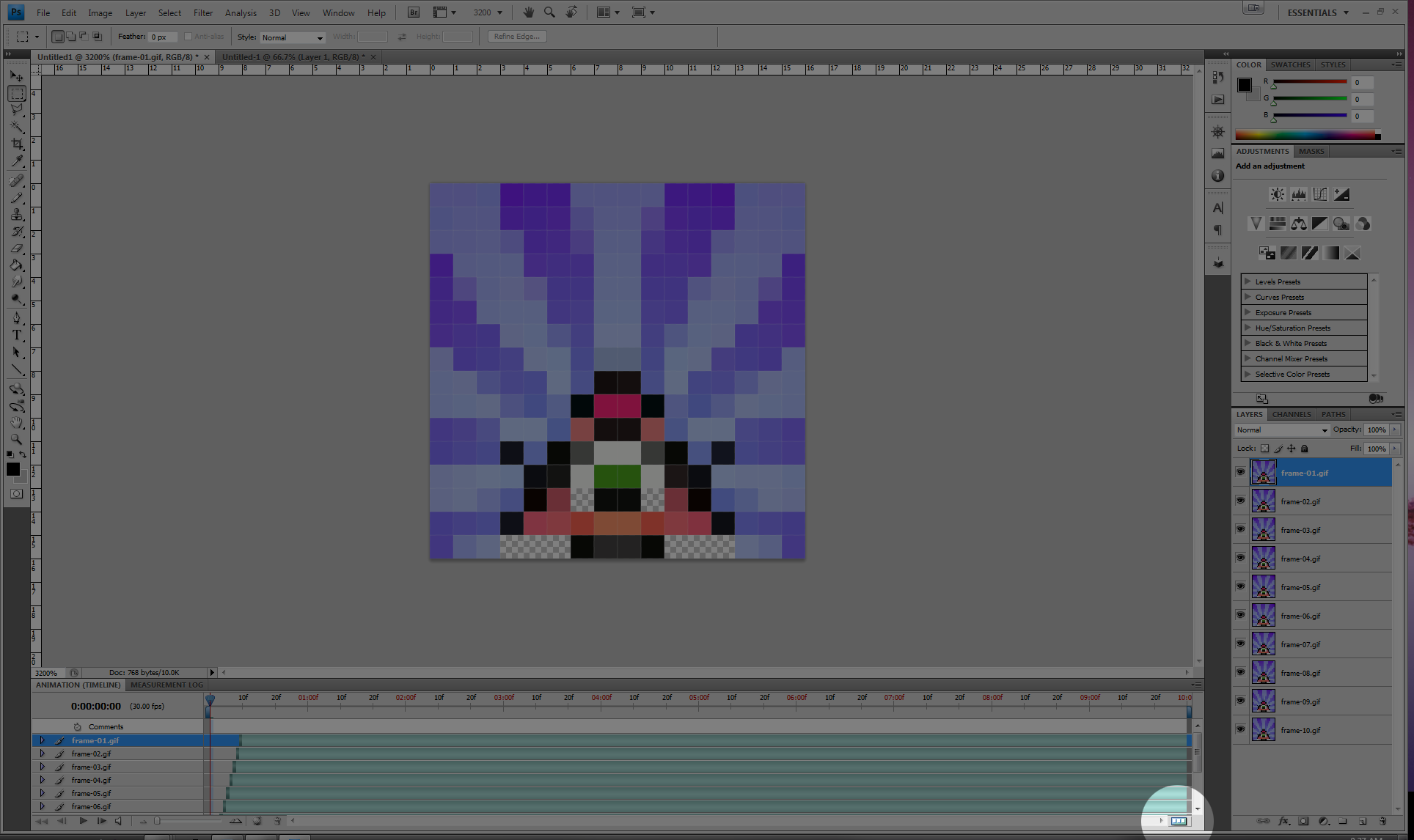
Task: Hide the frame-02.gif layer
Action: point(1240,501)
